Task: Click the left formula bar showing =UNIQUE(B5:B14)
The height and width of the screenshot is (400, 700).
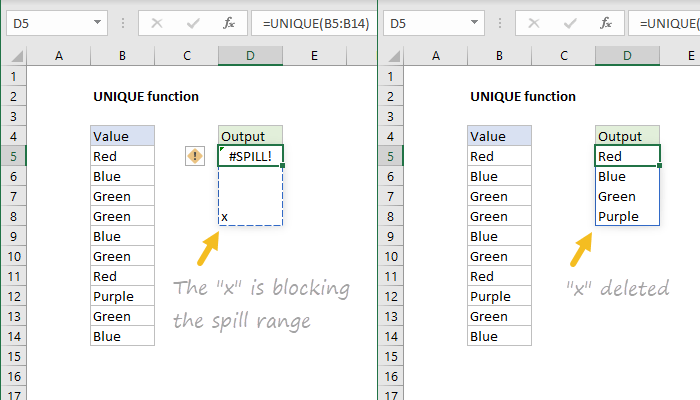Action: (x=315, y=21)
